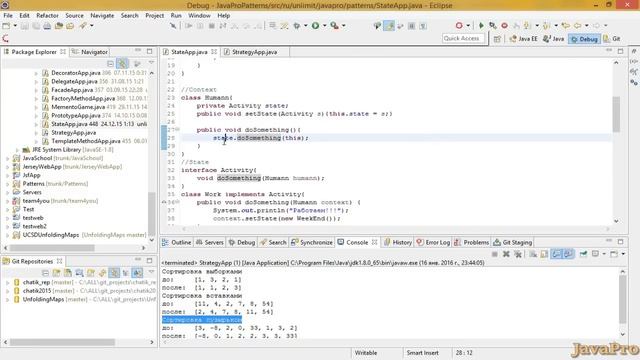Image resolution: width=640 pixels, height=360 pixels.
Task: Open the Problems tab
Action: tap(471, 242)
